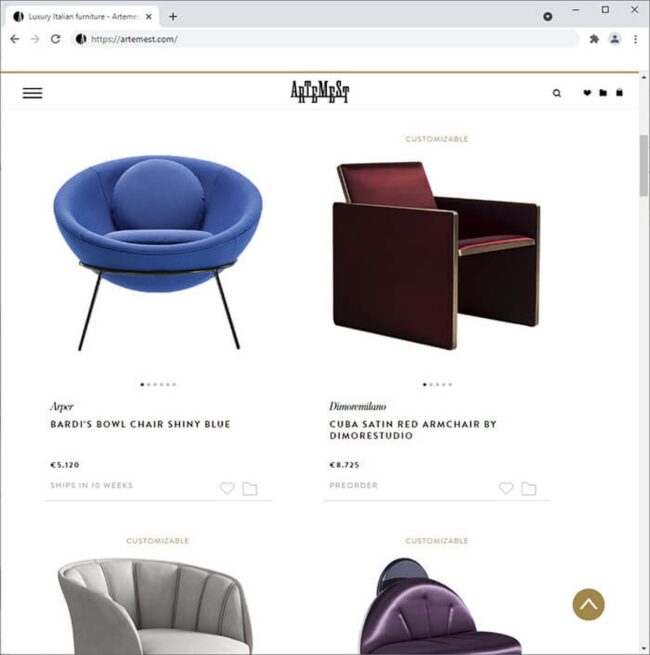The image size is (650, 655).
Task: Add Bardi's Bowl Chair to folder
Action: 249,488
